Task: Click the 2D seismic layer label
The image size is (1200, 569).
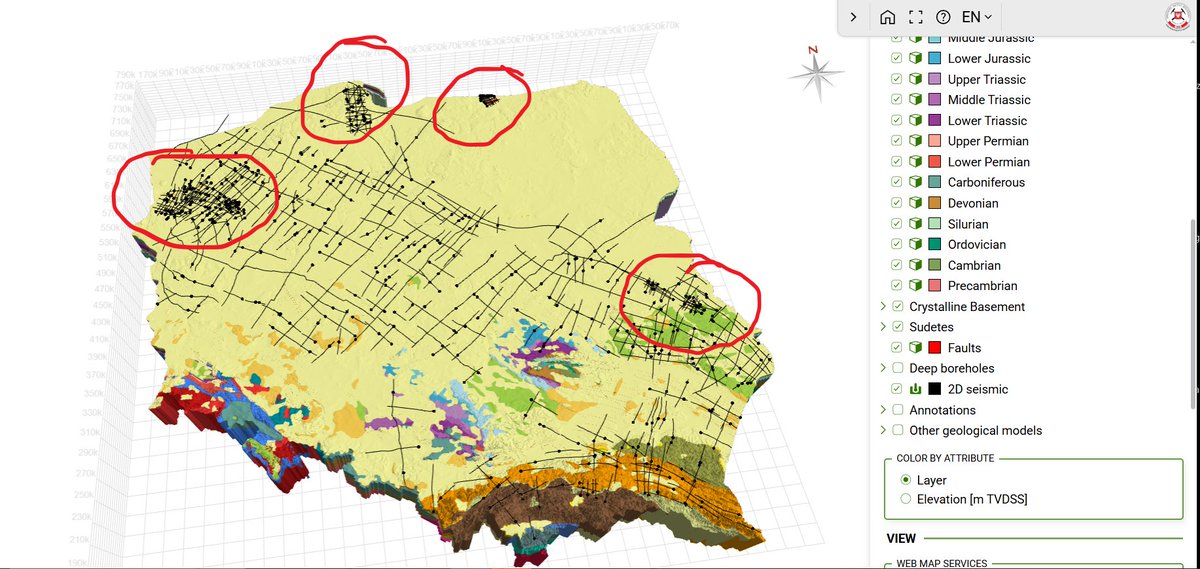Action: tap(978, 389)
